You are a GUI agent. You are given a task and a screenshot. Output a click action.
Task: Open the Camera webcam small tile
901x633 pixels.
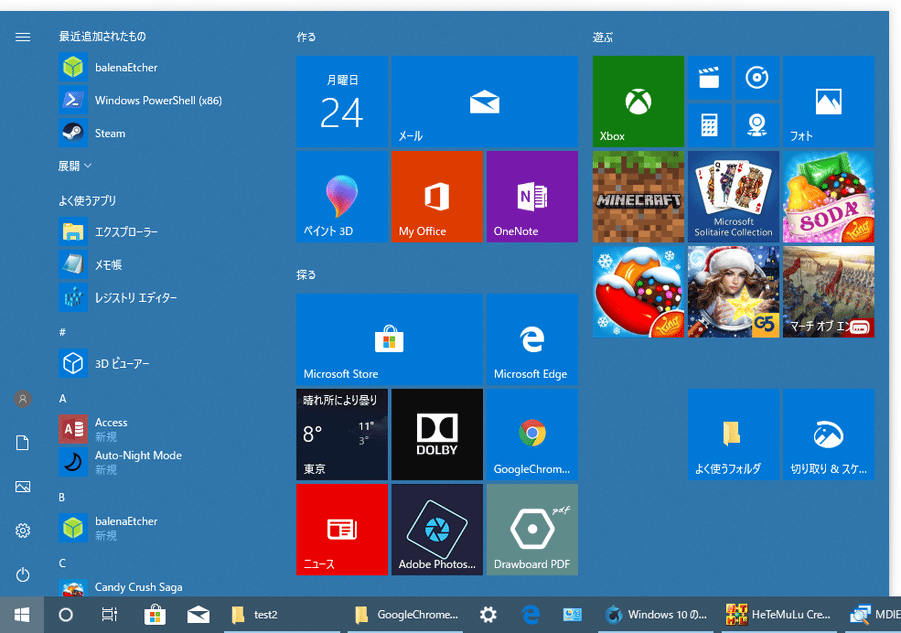tap(757, 125)
